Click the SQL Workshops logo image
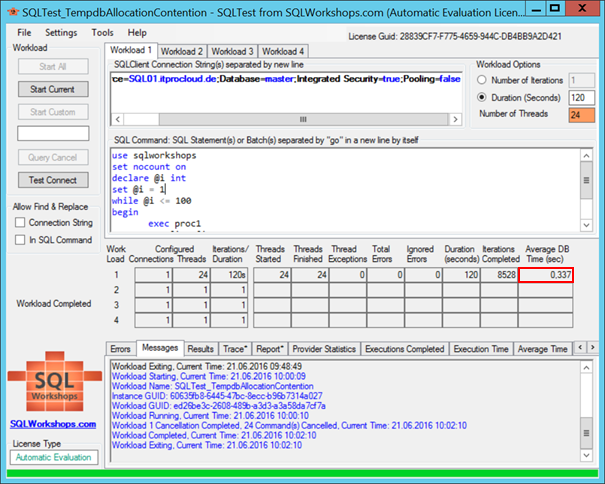The image size is (605, 484). coord(54,381)
